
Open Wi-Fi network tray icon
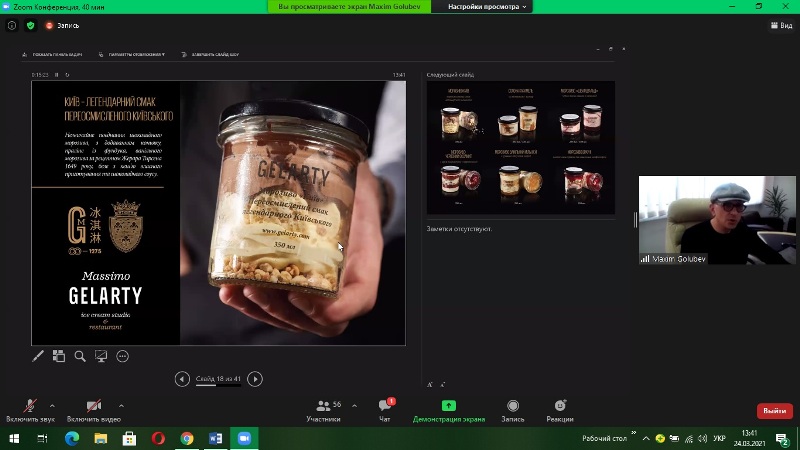click(x=689, y=439)
